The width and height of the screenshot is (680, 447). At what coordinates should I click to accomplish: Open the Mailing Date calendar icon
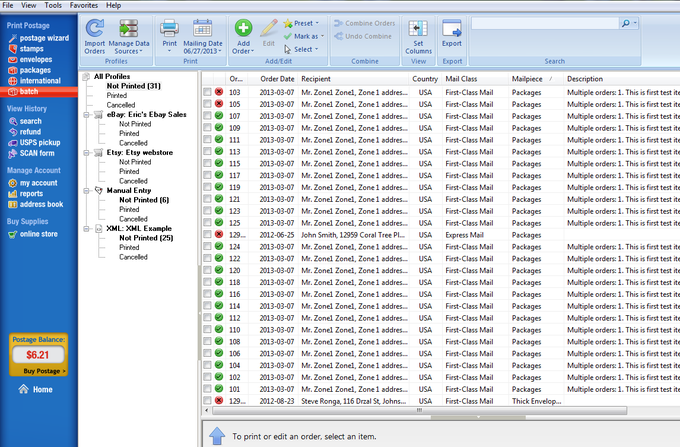202,27
